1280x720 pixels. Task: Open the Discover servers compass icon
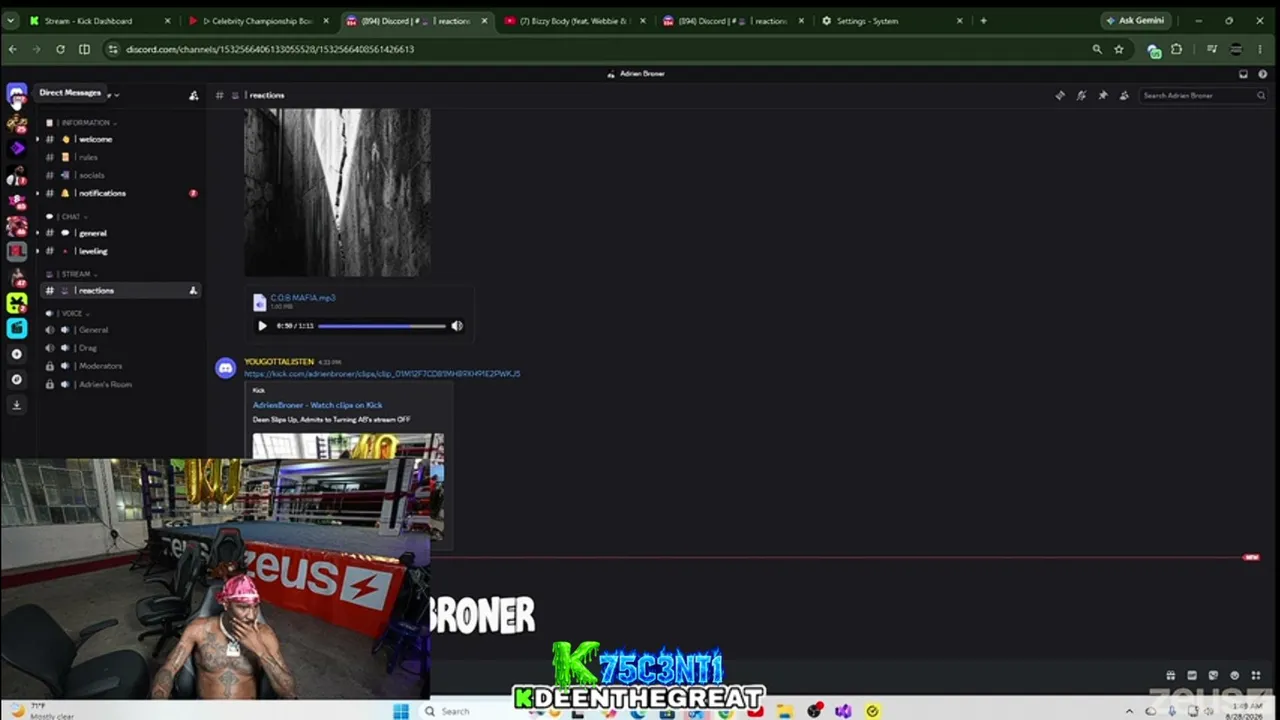(x=16, y=379)
